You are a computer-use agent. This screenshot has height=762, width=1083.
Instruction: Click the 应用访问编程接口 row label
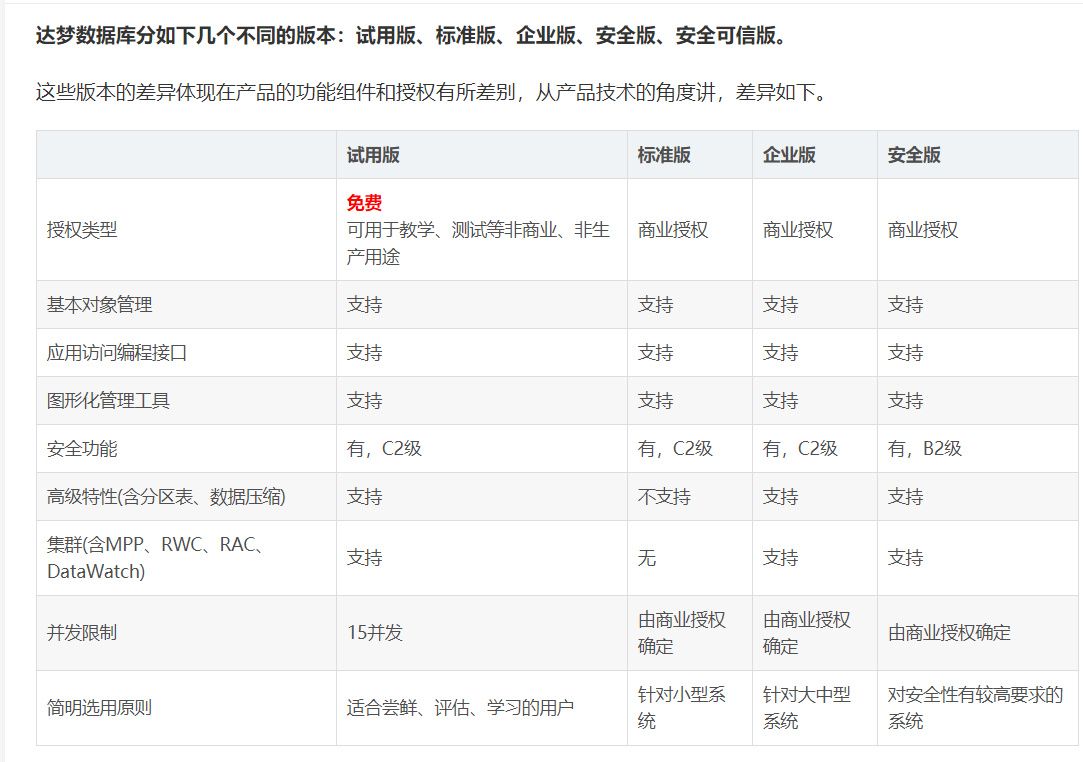coord(117,353)
